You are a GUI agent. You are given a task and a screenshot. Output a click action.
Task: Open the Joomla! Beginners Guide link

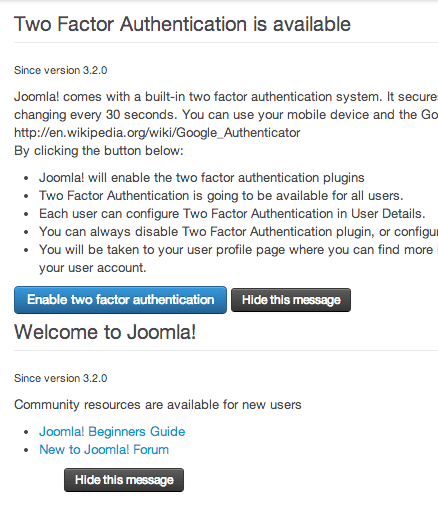(x=112, y=432)
